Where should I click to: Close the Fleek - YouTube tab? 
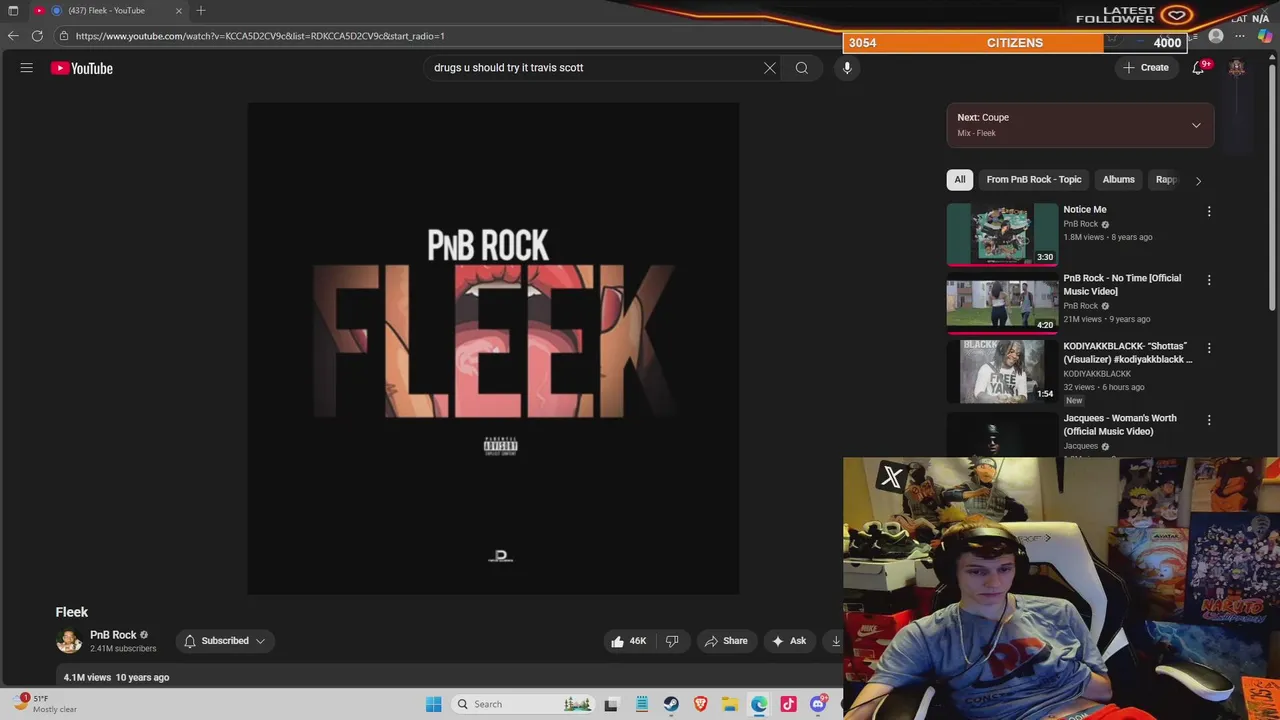179,10
